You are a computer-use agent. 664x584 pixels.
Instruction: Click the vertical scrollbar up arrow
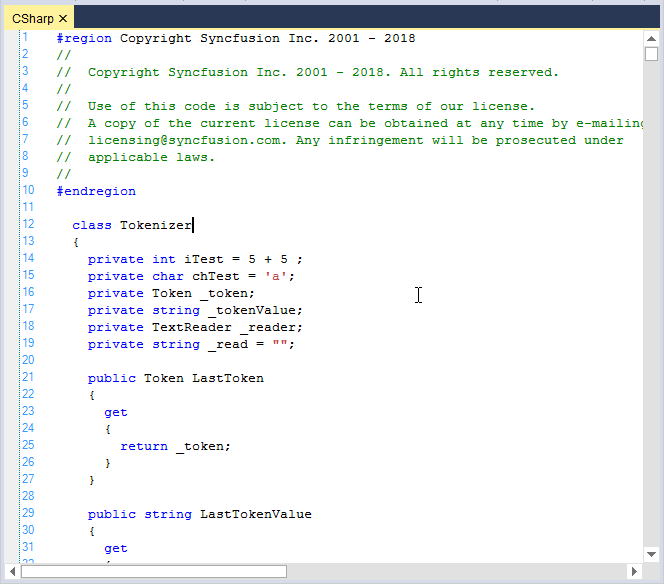click(651, 39)
